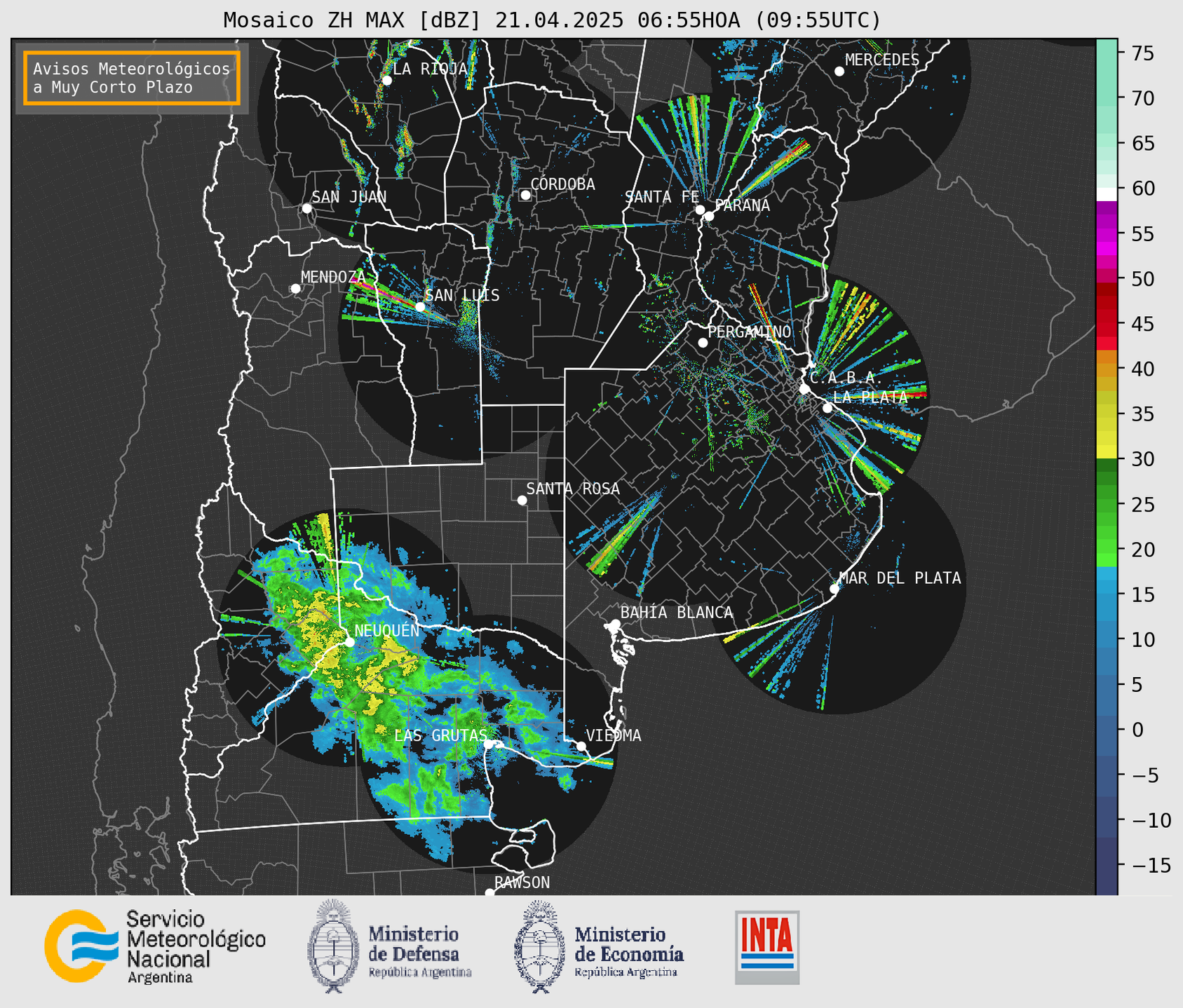Image resolution: width=1183 pixels, height=1008 pixels.
Task: Click the 75 dBZ color scale segment
Action: click(1107, 53)
